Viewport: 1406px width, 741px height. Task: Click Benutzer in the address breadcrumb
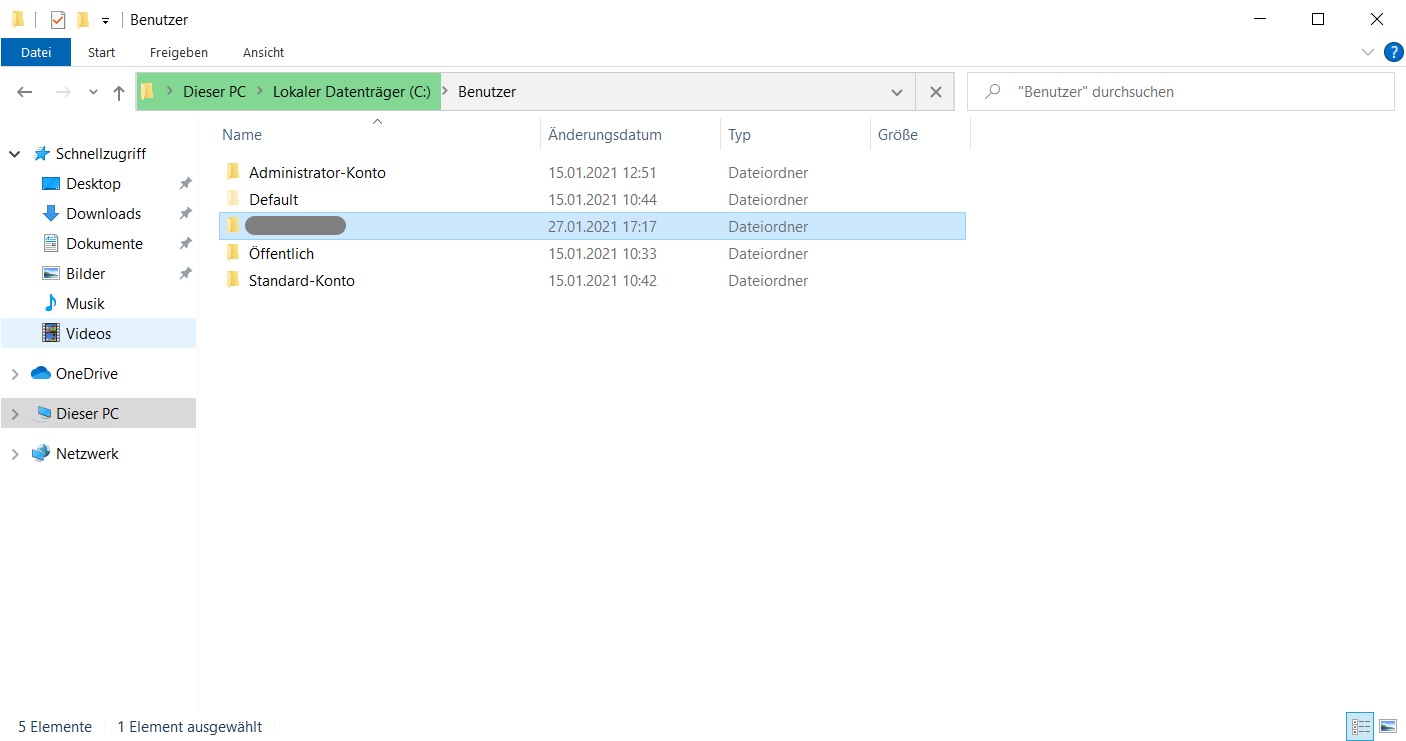coord(487,92)
